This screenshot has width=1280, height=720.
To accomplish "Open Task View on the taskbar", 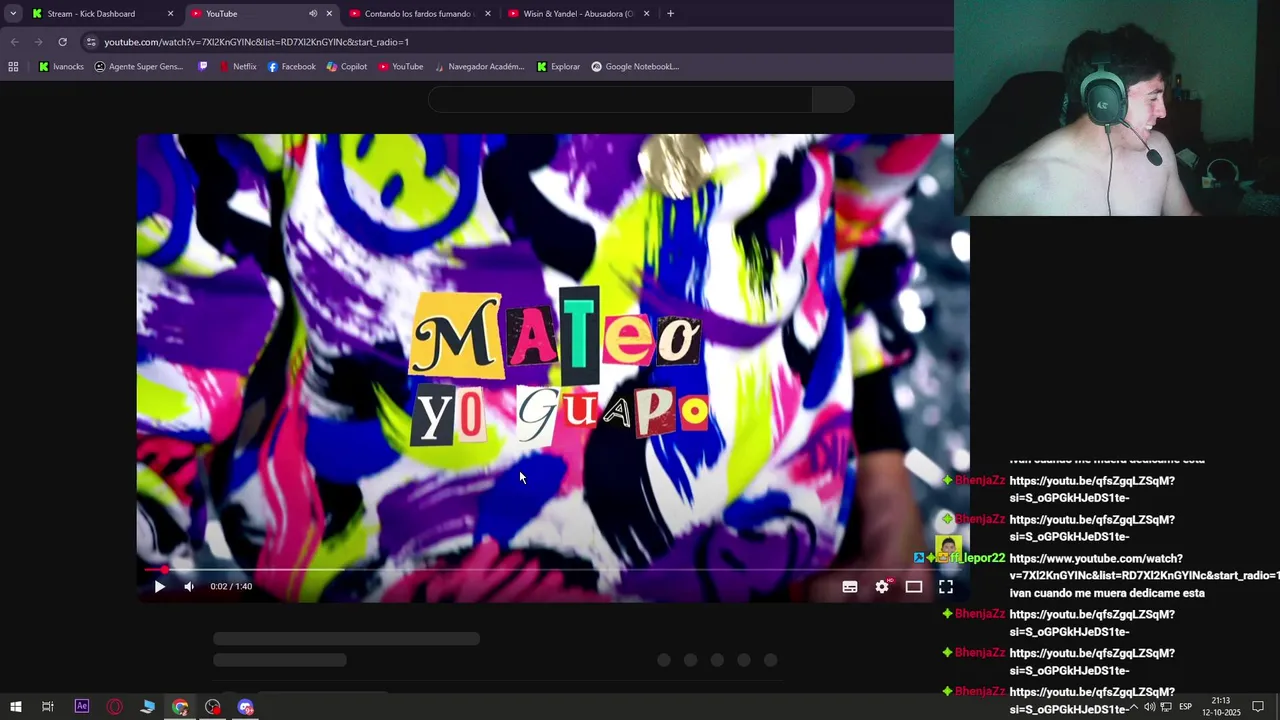I will [x=47, y=707].
